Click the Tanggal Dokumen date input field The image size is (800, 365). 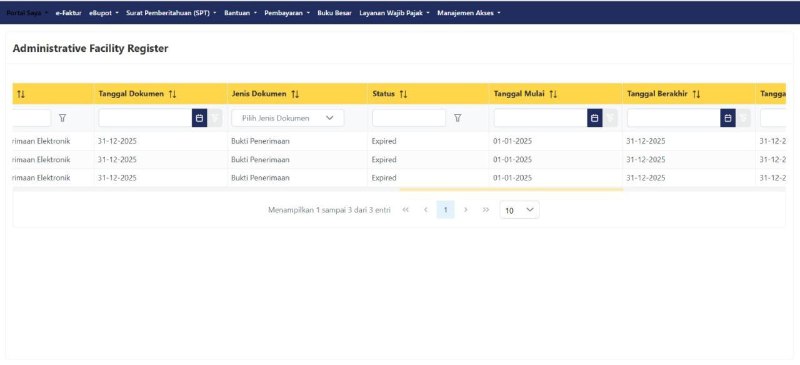tap(145, 118)
